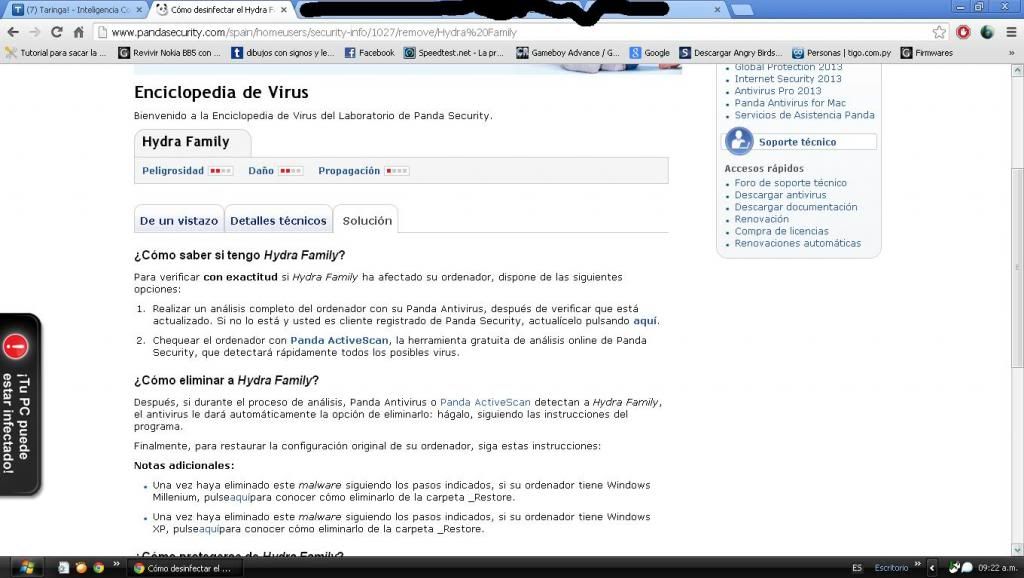This screenshot has height=578, width=1024.
Task: Select the 'Cómo desinfectar el Hydra F...' browser tab
Action: tap(222, 10)
